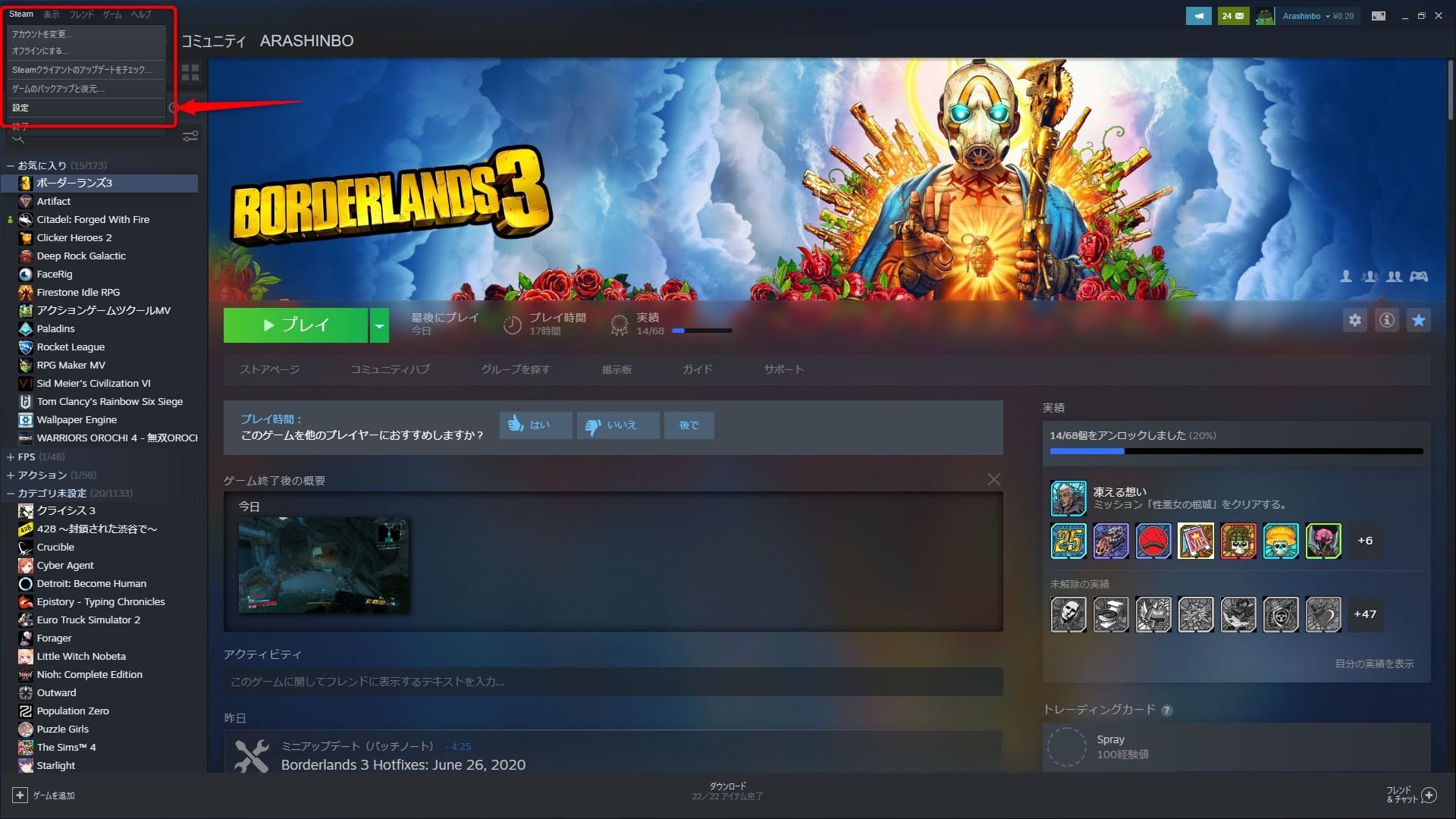Switch library to grid view icon
Image resolution: width=1456 pixels, height=819 pixels.
tap(190, 73)
